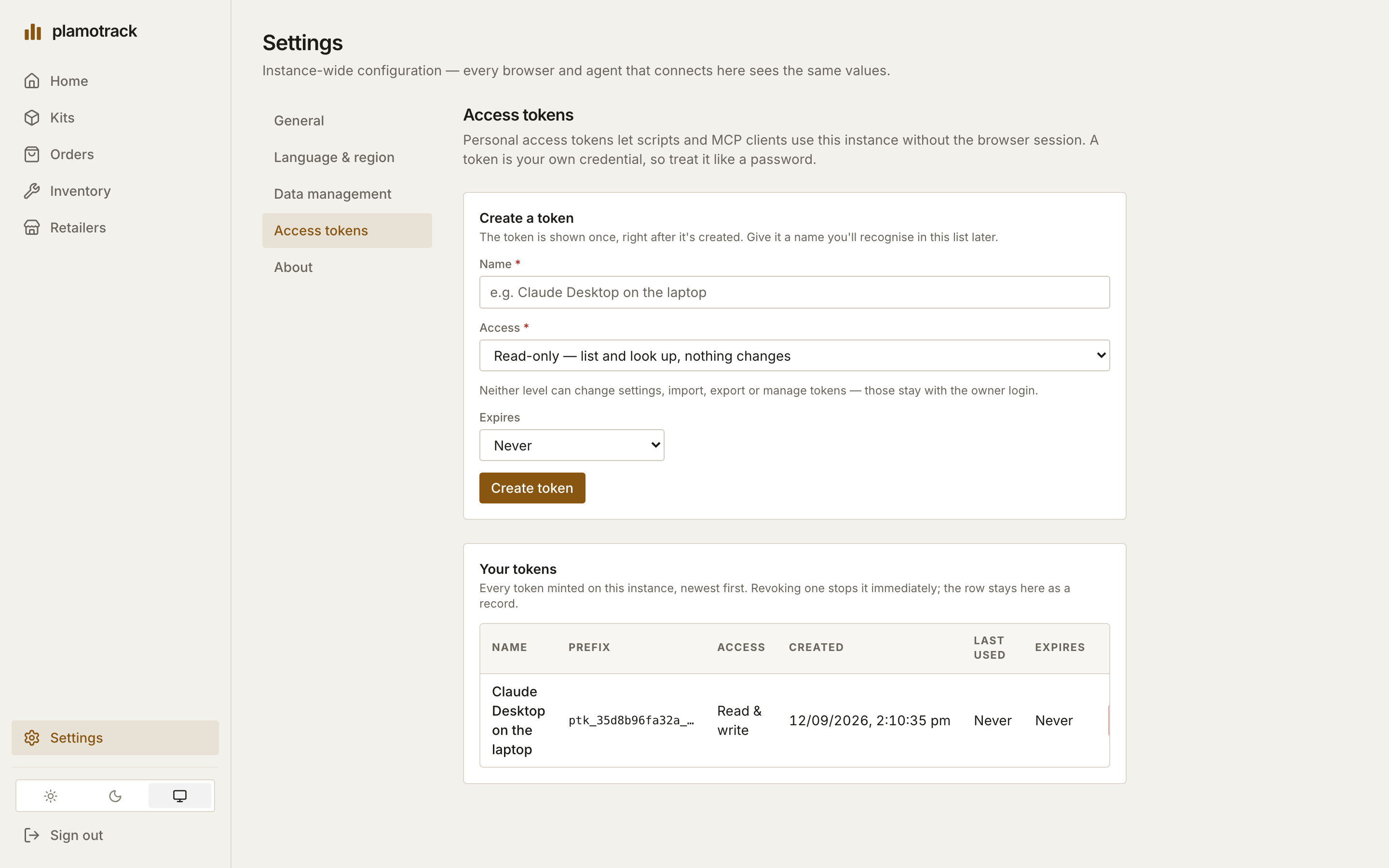Click the token prefix ptk_35d8b96fa32a_…
The width and height of the screenshot is (1389, 868).
[x=631, y=720]
